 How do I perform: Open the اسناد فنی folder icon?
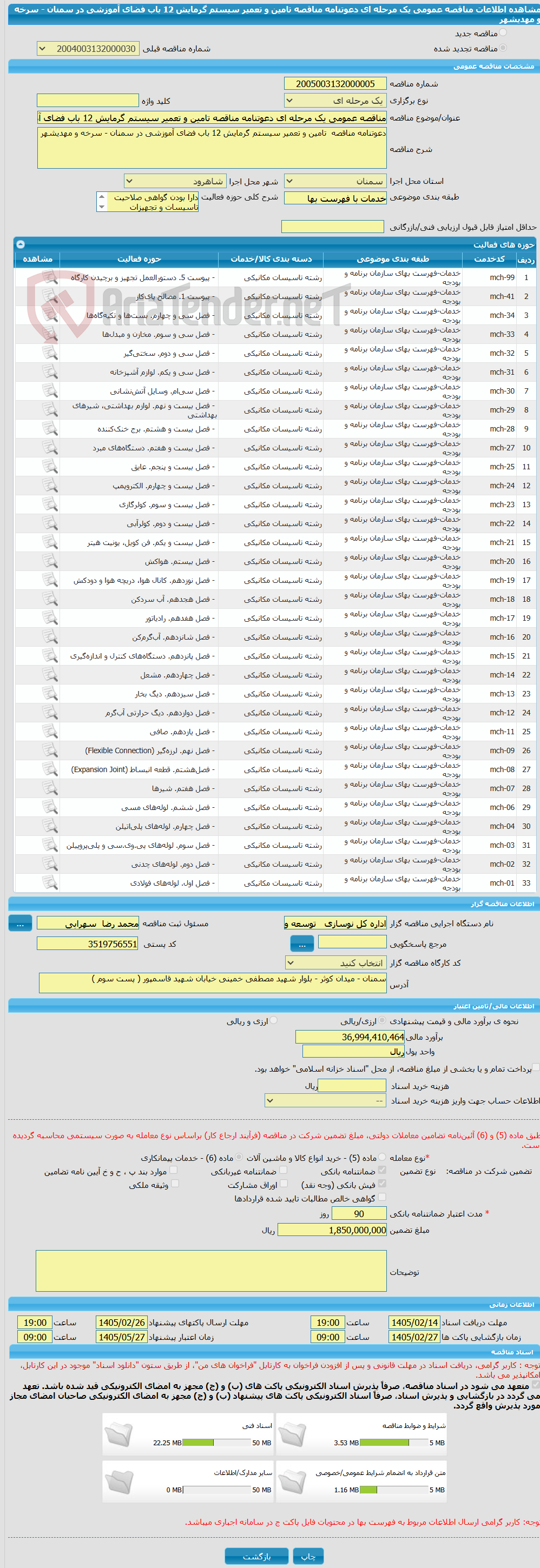(x=119, y=1436)
